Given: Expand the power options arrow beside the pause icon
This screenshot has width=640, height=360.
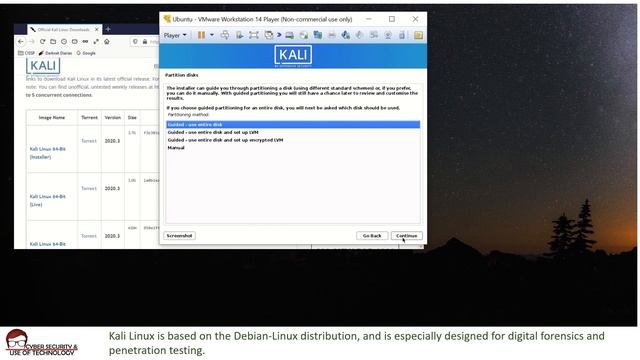Looking at the screenshot, I should click(212, 35).
